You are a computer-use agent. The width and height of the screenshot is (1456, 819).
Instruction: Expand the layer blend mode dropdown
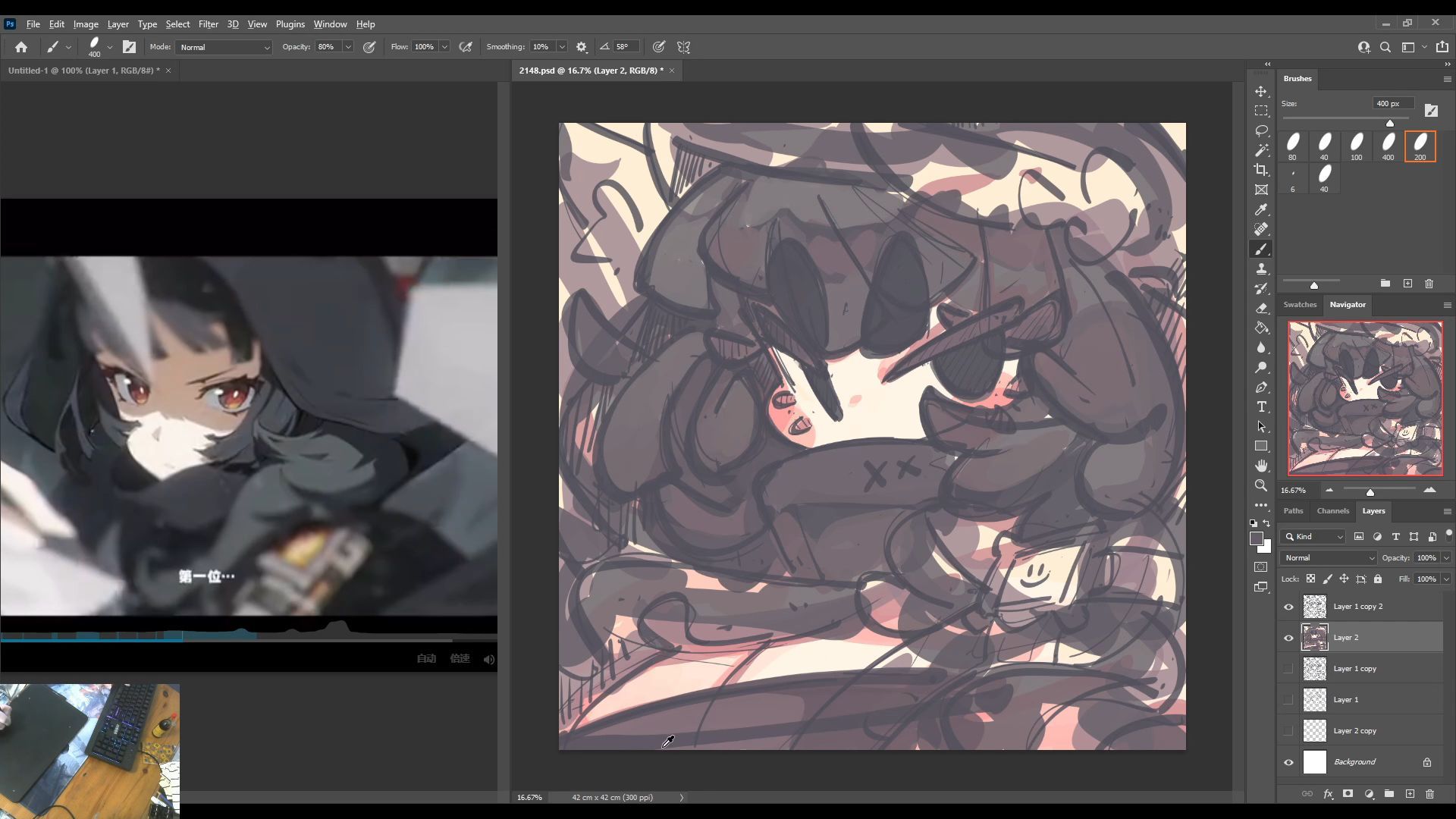1329,557
